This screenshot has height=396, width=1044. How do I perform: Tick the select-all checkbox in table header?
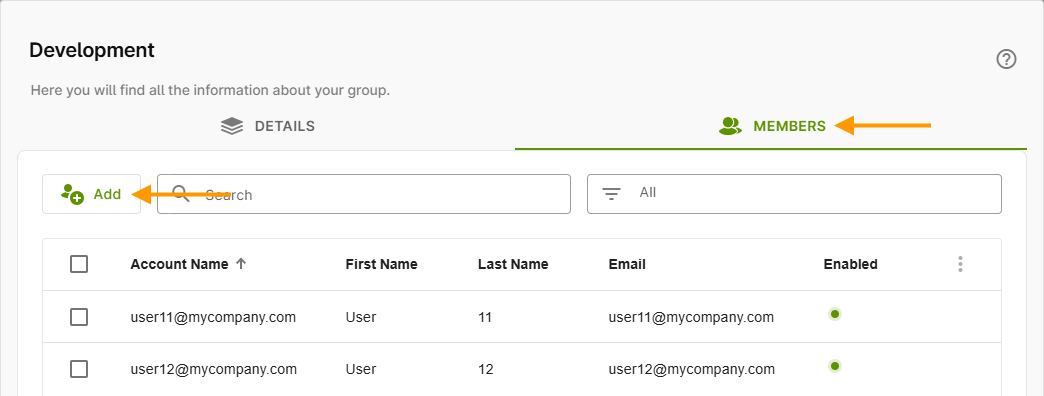coord(79,264)
